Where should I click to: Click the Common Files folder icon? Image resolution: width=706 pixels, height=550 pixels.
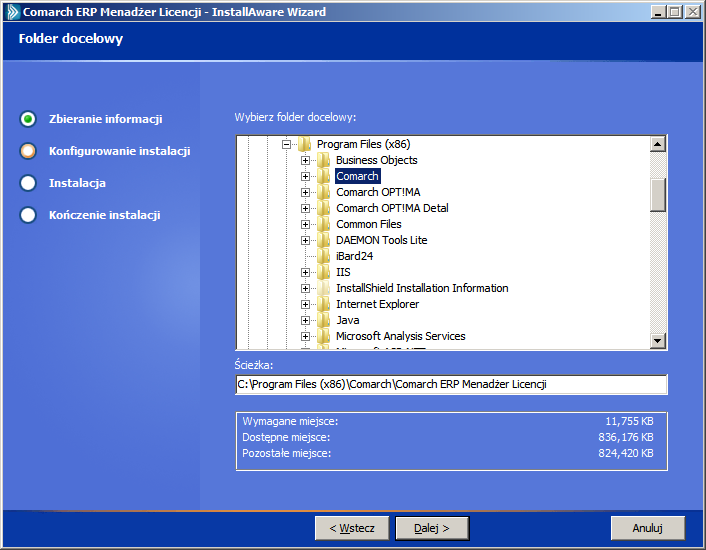(323, 224)
